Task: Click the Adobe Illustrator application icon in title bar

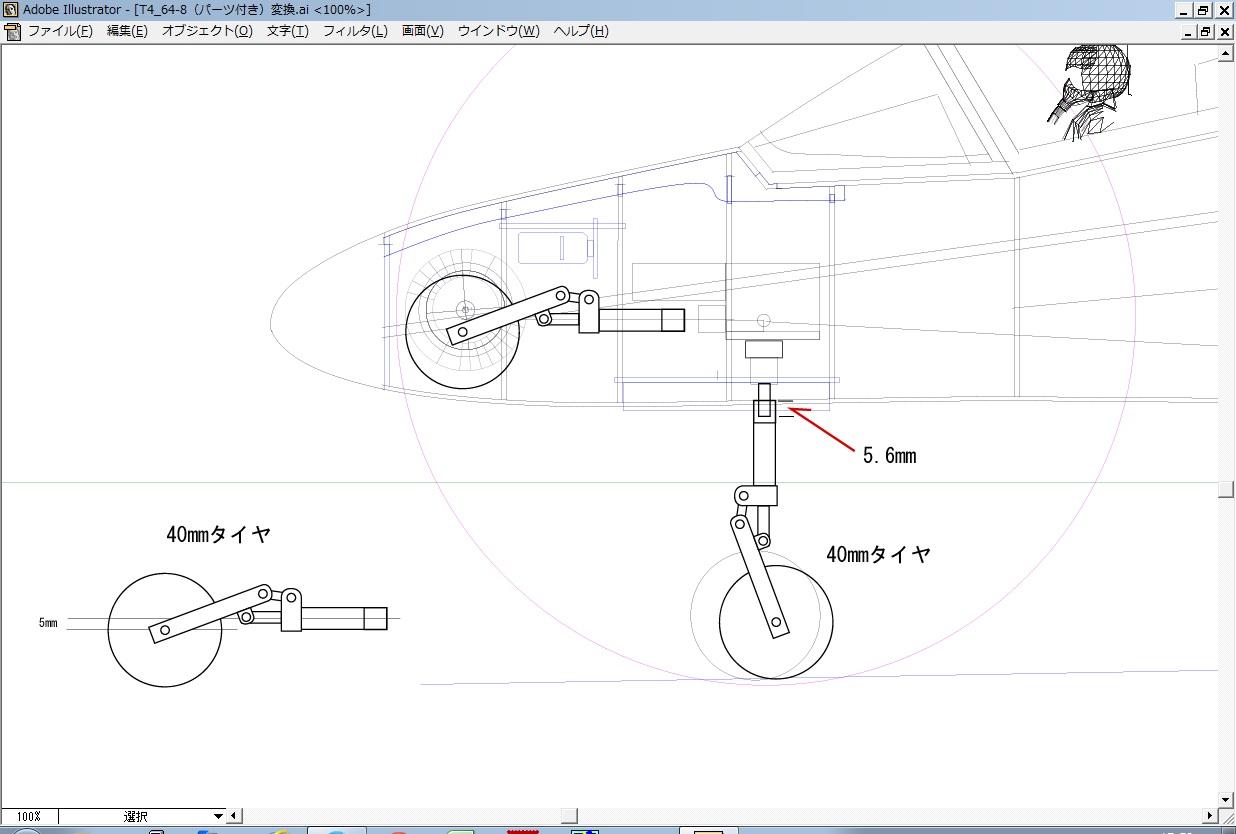Action: tap(10, 10)
